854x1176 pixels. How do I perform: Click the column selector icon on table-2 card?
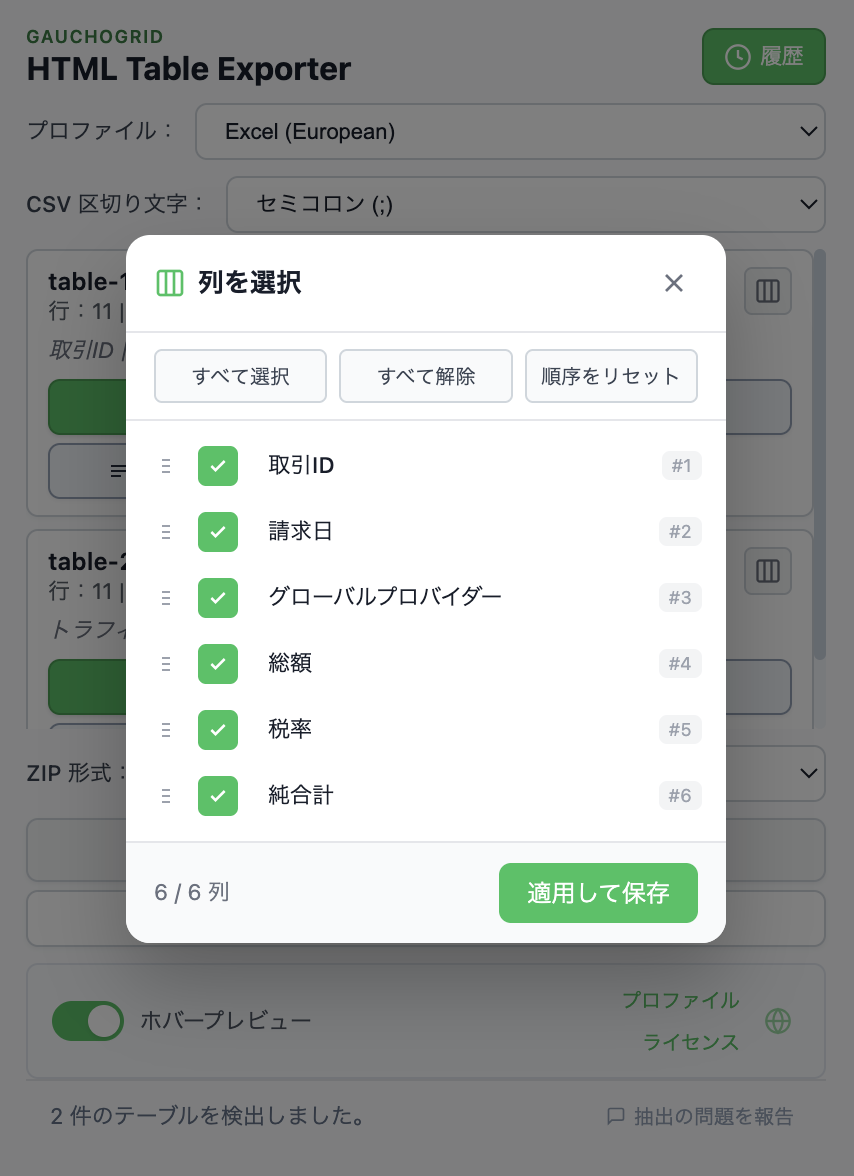767,571
